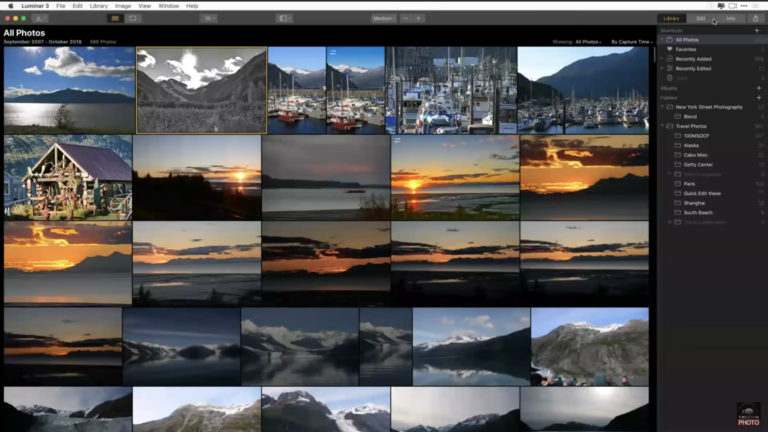The width and height of the screenshot is (768, 432).
Task: Switch to the Edit tab in panel
Action: click(701, 18)
